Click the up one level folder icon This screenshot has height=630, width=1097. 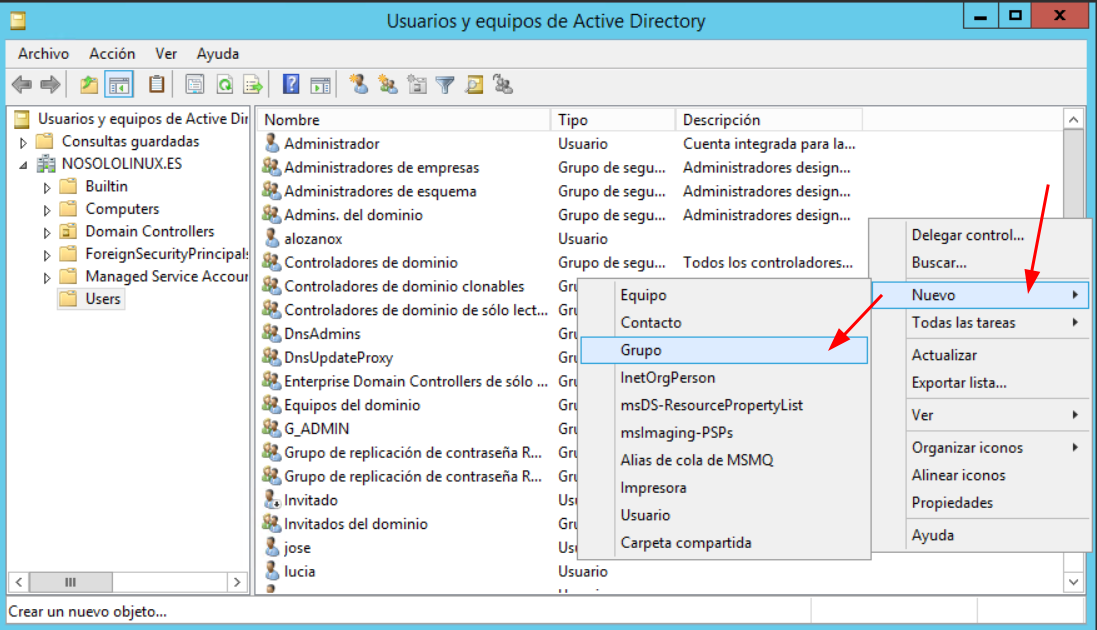(x=90, y=85)
